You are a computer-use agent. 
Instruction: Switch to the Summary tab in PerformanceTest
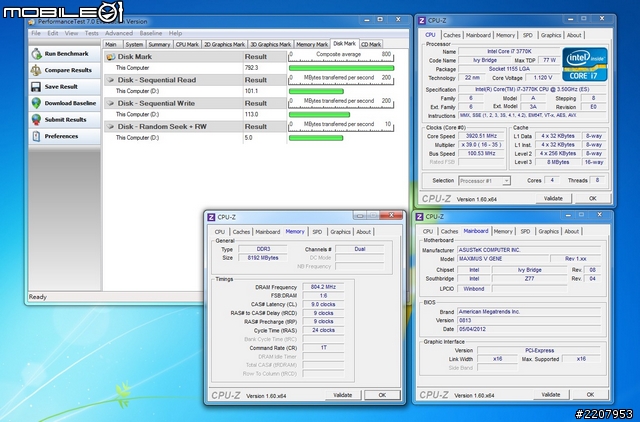[159, 44]
